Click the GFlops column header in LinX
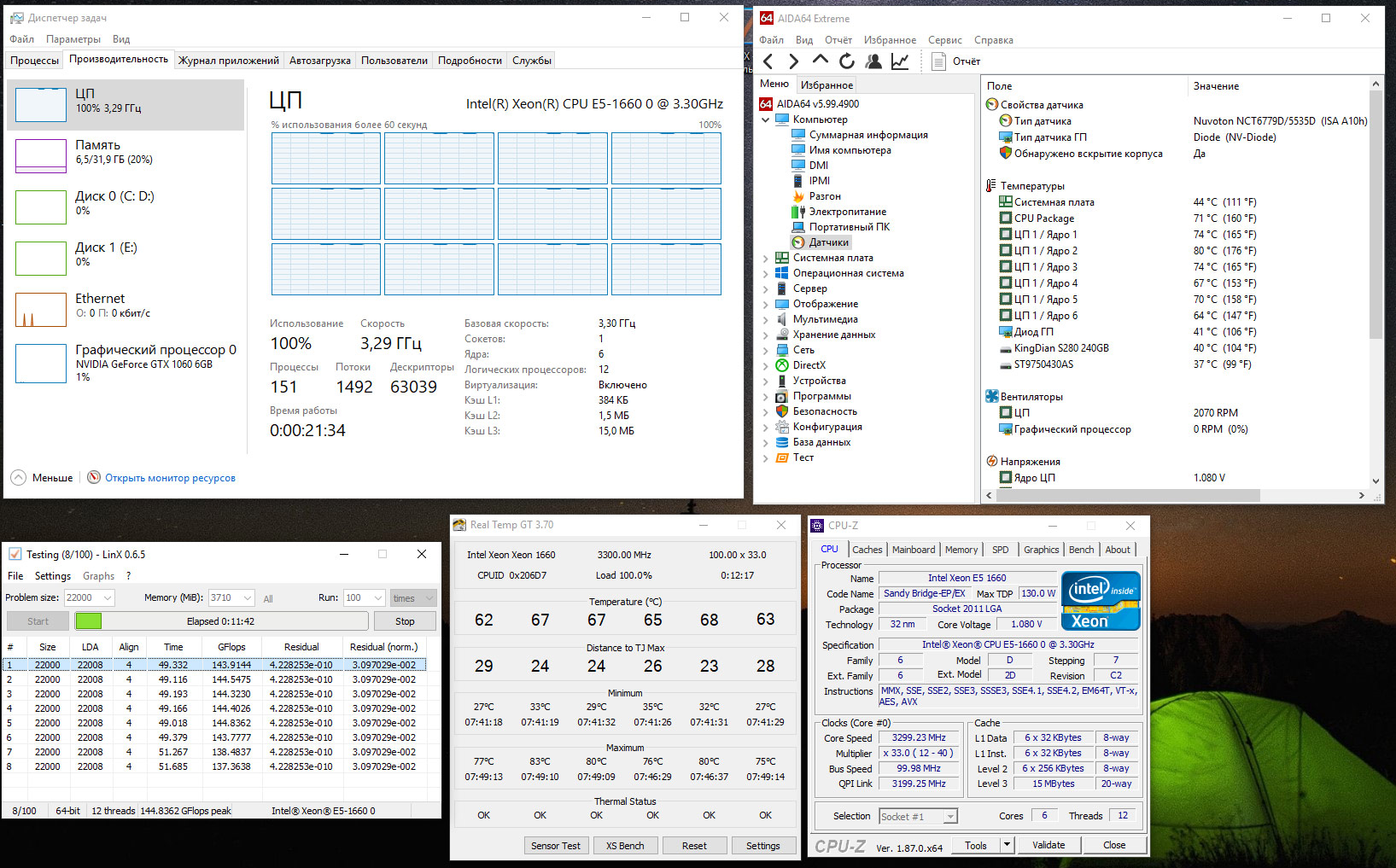 (231, 647)
